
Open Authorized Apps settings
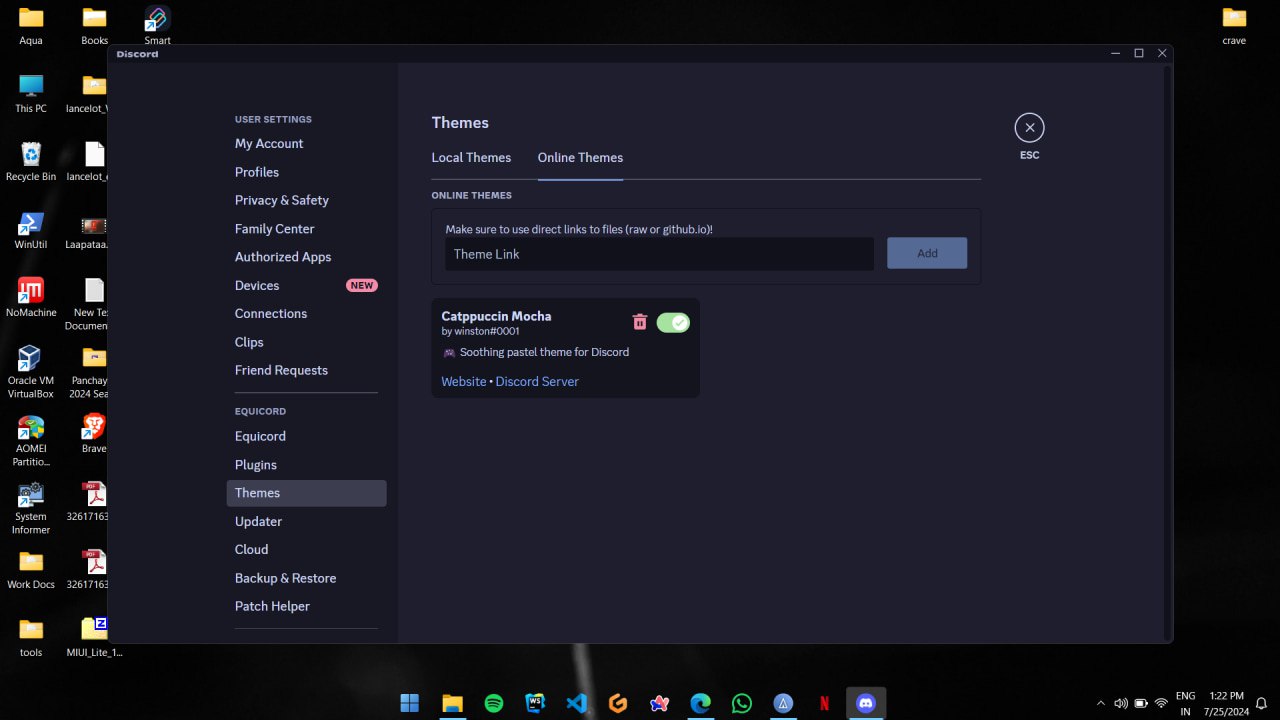coord(306,257)
